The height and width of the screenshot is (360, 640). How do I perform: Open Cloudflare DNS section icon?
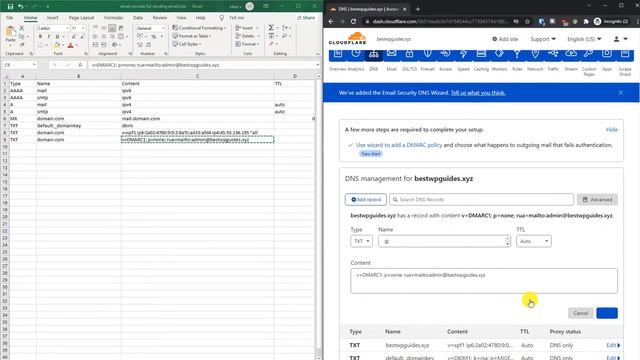point(373,54)
